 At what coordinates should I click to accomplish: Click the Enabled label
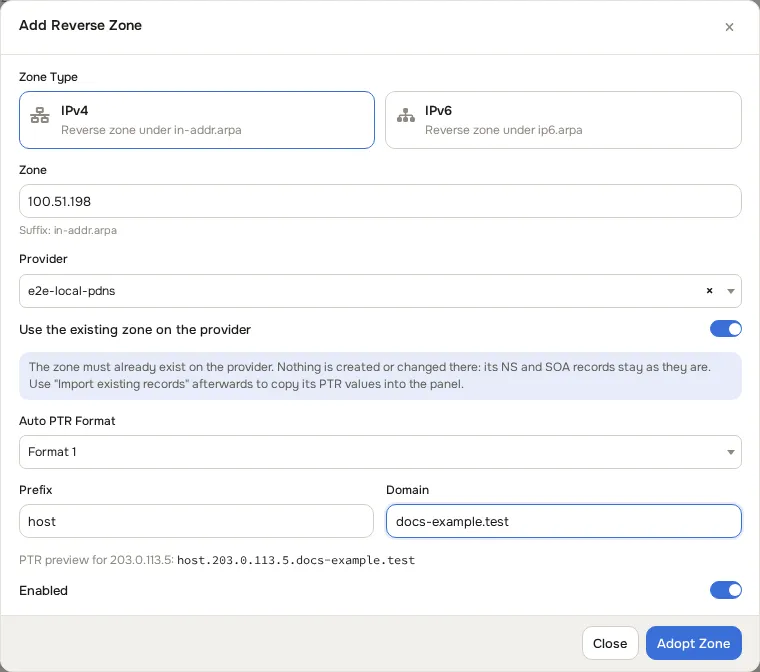tap(44, 591)
